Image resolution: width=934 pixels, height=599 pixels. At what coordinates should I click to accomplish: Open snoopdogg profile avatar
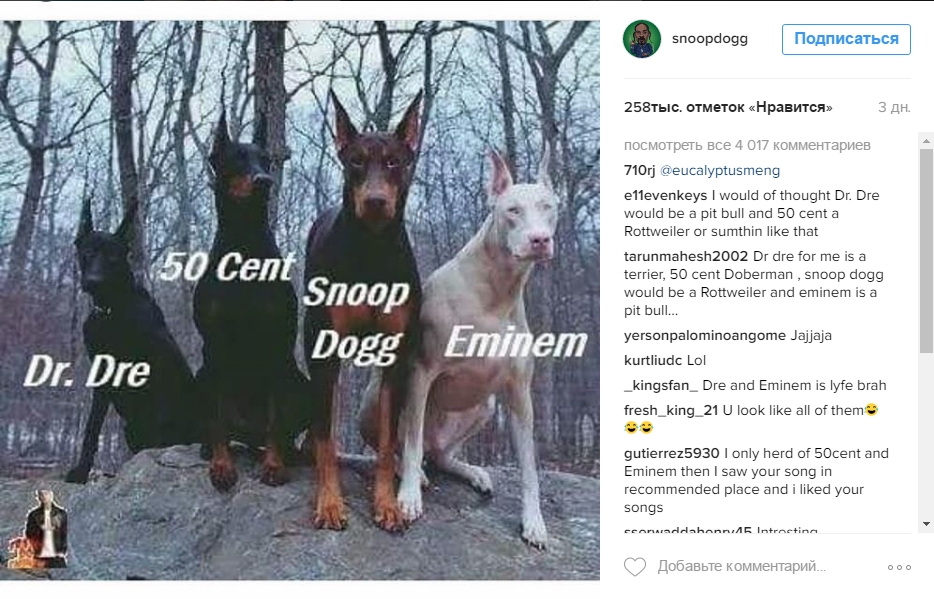(x=642, y=39)
